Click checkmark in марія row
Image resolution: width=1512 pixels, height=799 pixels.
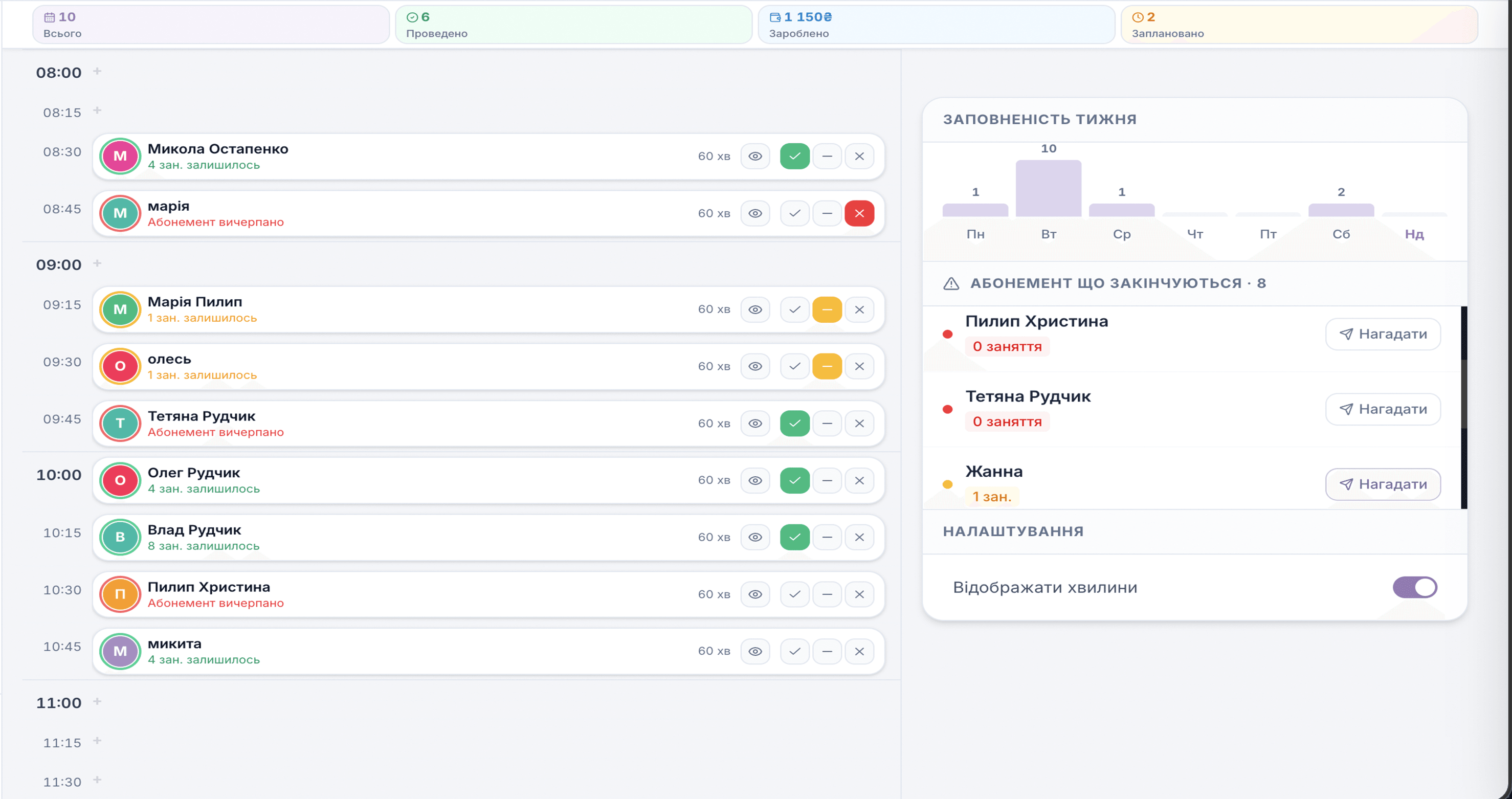click(x=795, y=214)
